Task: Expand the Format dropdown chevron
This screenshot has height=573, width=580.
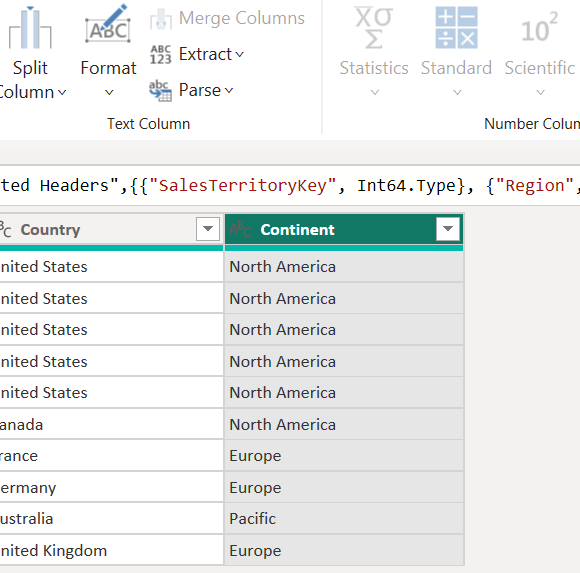Action: coord(109,92)
